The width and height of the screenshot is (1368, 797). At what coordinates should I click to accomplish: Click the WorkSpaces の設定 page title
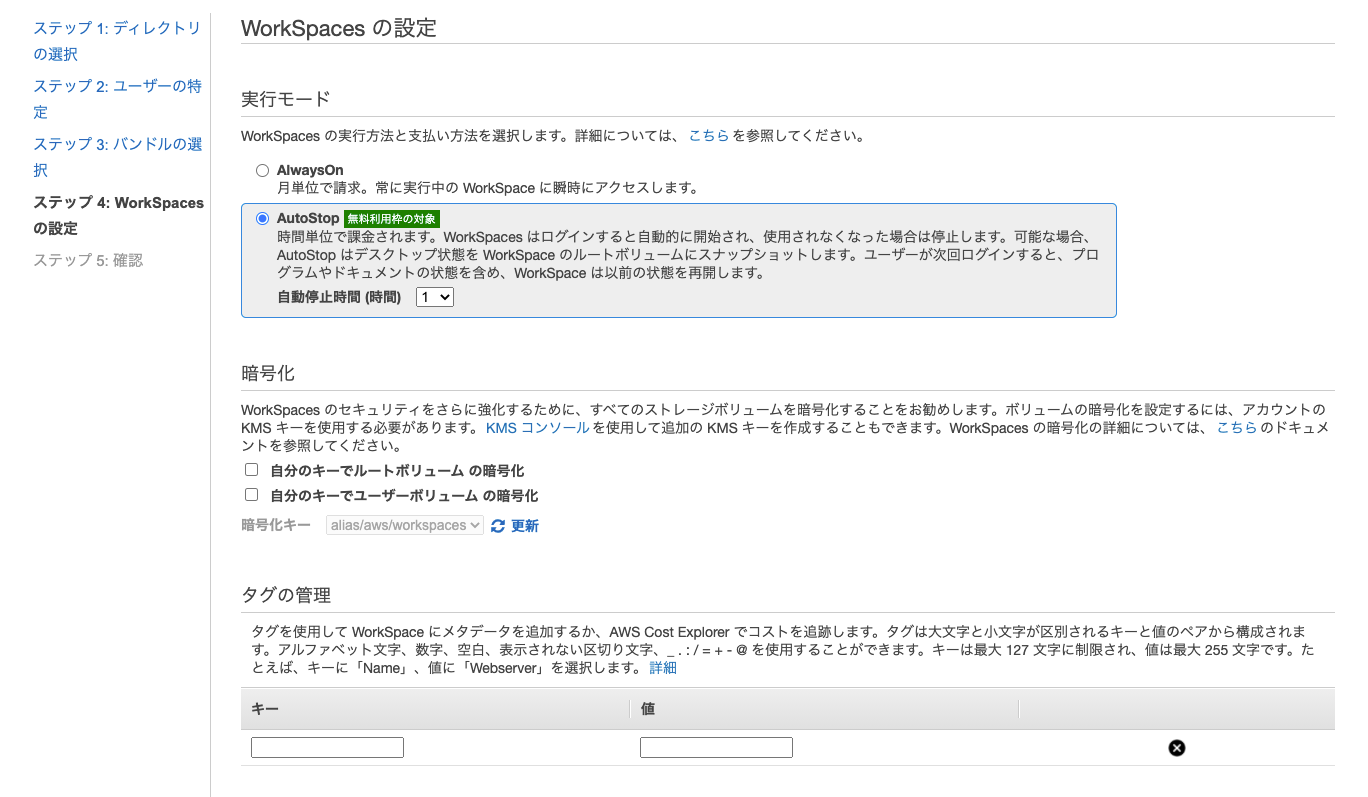(339, 28)
